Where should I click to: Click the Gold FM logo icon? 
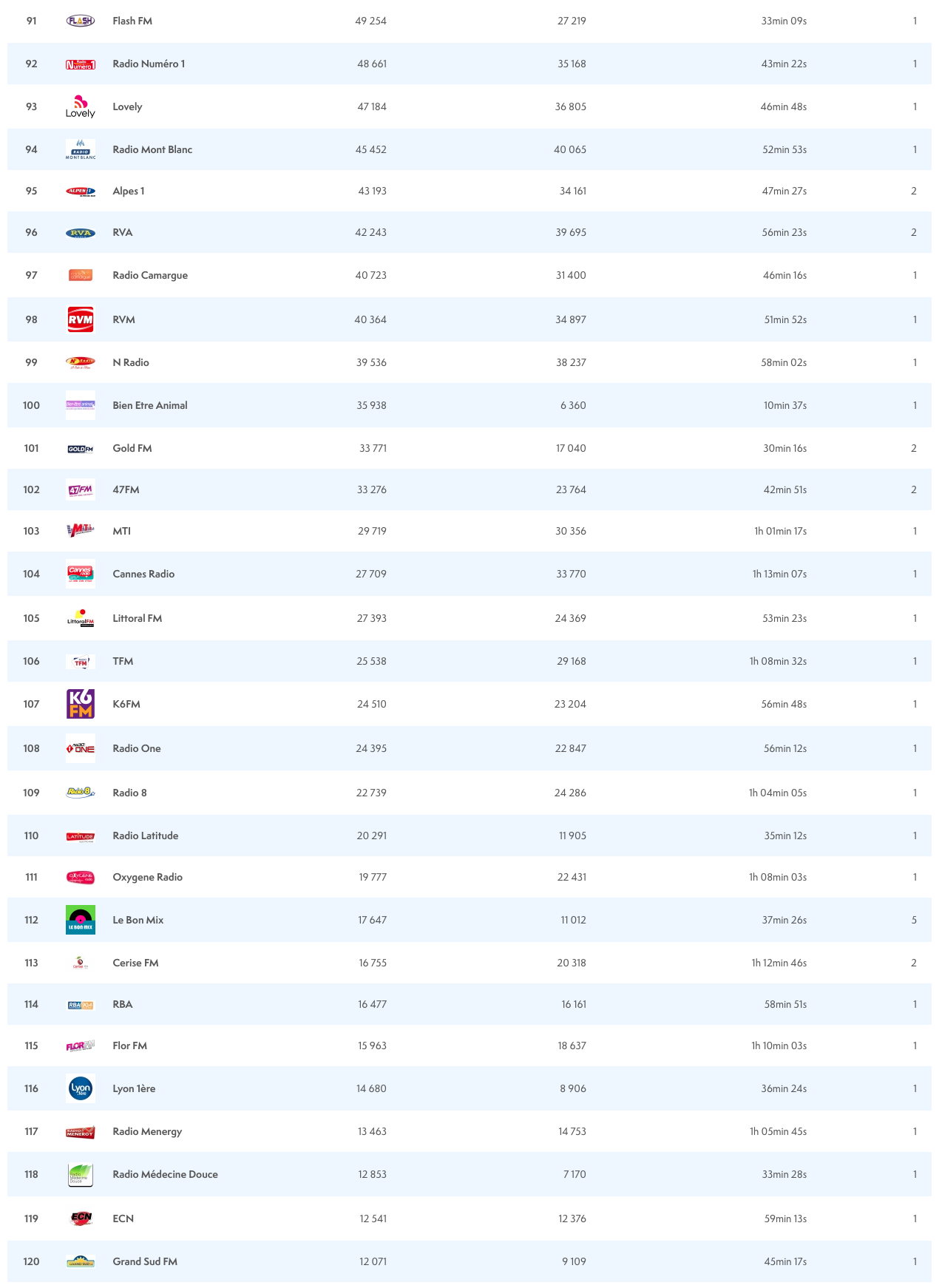click(80, 449)
